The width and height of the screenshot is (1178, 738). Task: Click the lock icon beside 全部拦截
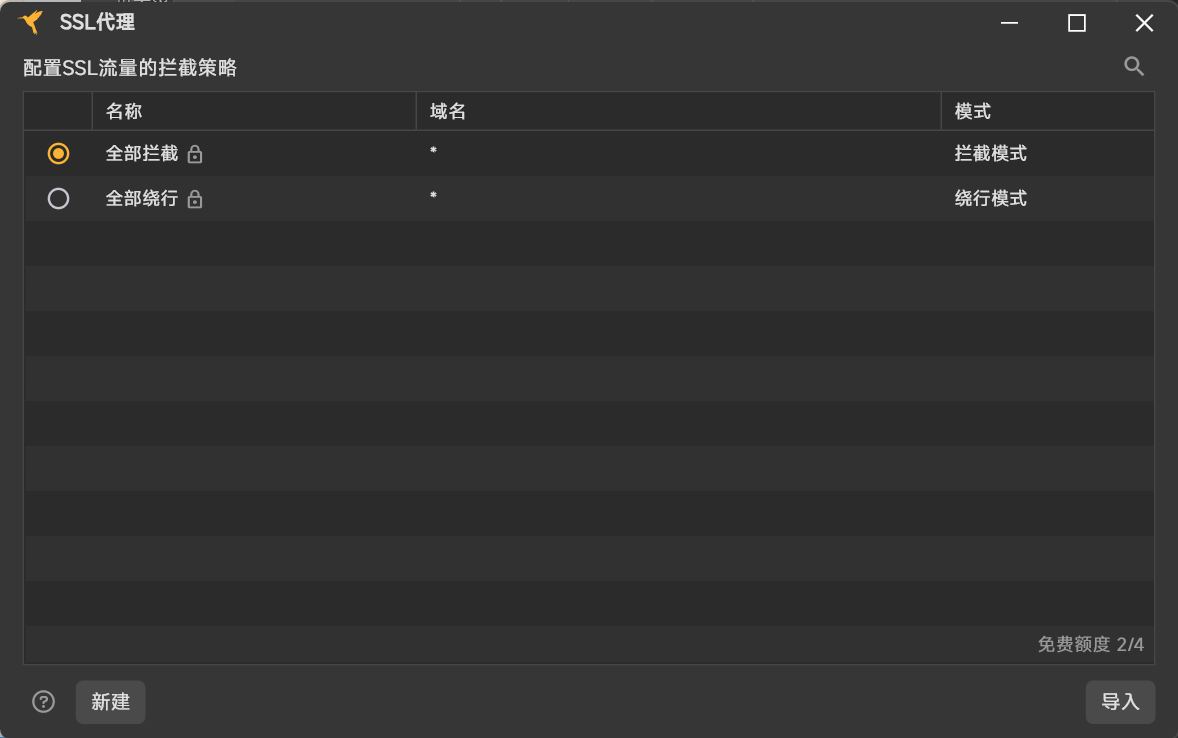click(195, 155)
